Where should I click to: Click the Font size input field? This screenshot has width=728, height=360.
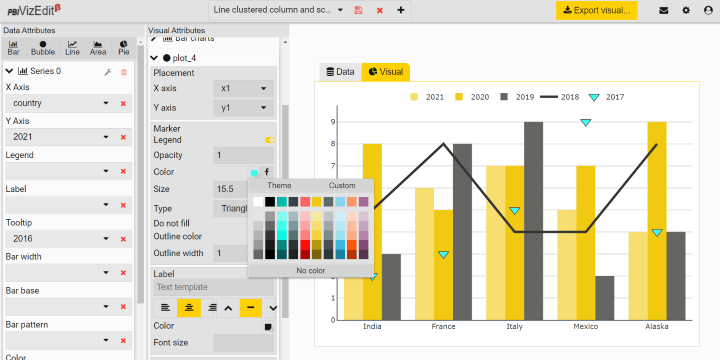tap(244, 343)
